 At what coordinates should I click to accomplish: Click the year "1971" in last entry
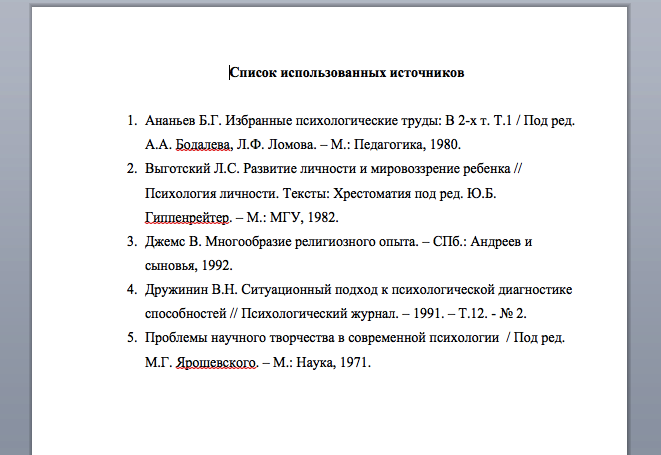point(354,363)
